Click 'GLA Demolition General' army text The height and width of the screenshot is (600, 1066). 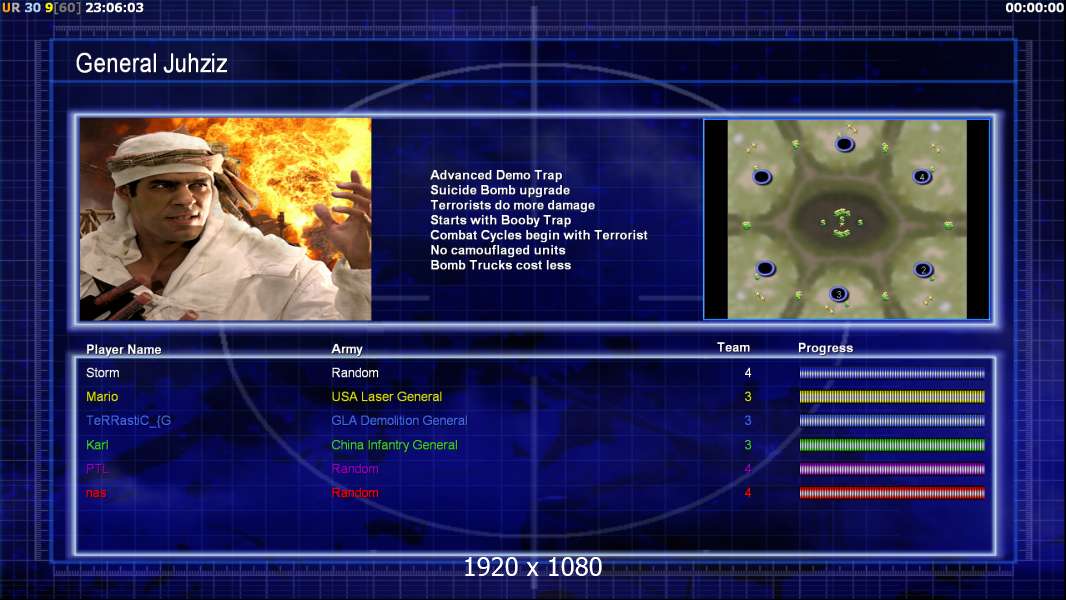tap(399, 421)
